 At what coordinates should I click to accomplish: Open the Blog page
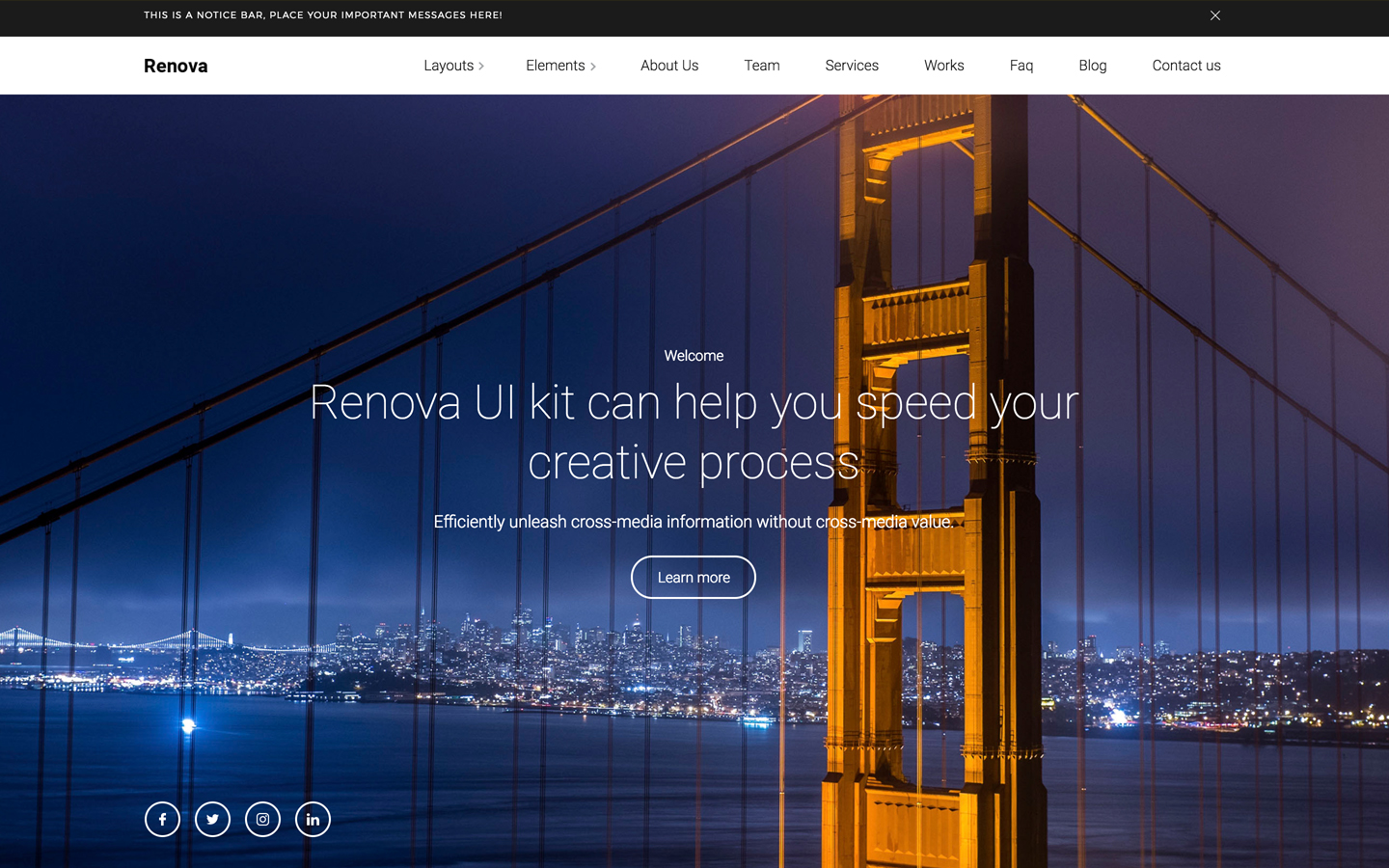click(x=1092, y=65)
